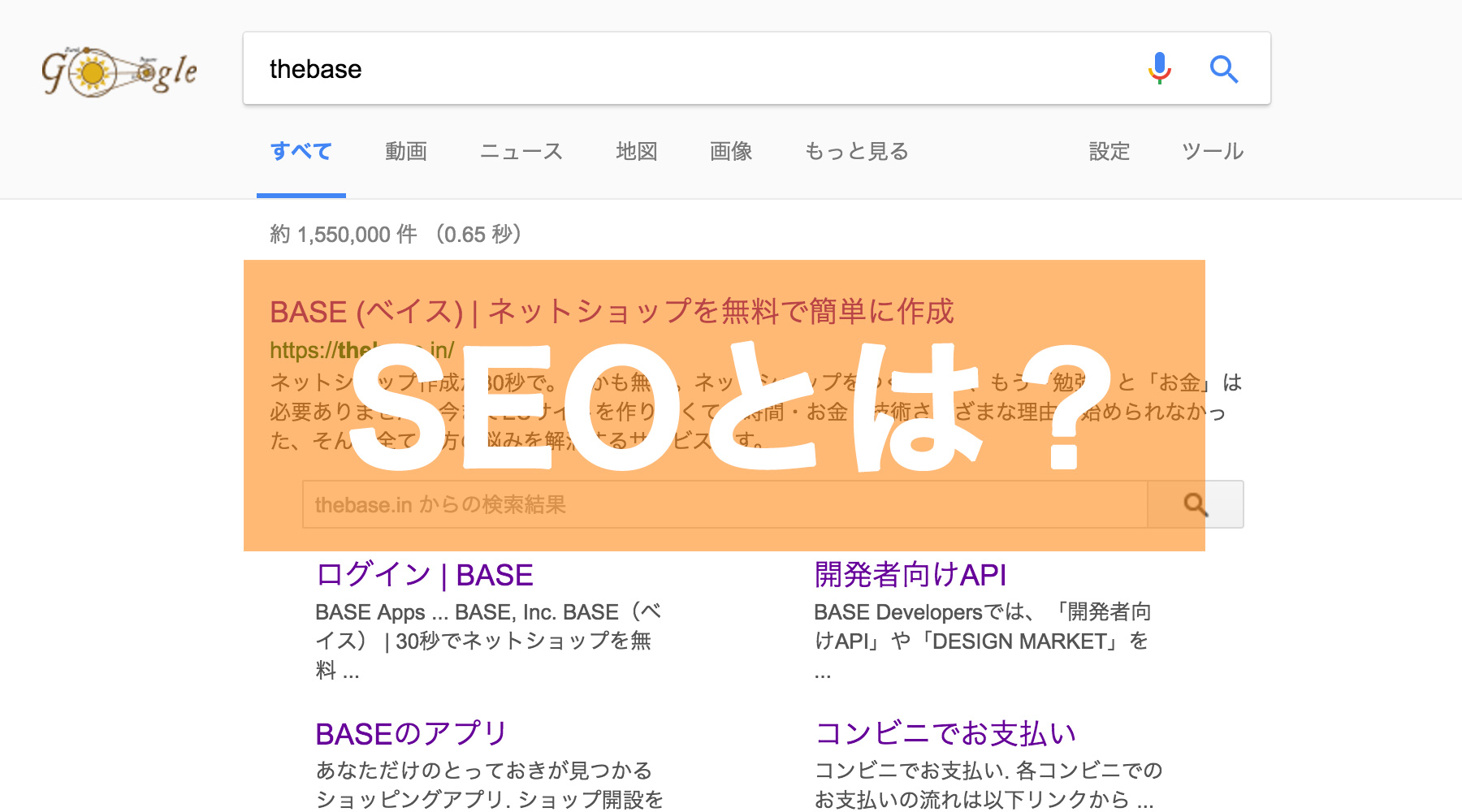
Task: Click the あなただけのとっておきが見つかる snippet
Action: click(x=490, y=785)
